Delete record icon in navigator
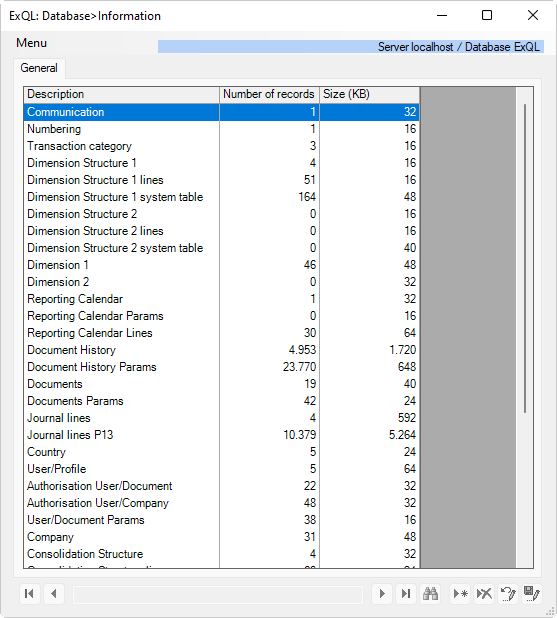 484,594
